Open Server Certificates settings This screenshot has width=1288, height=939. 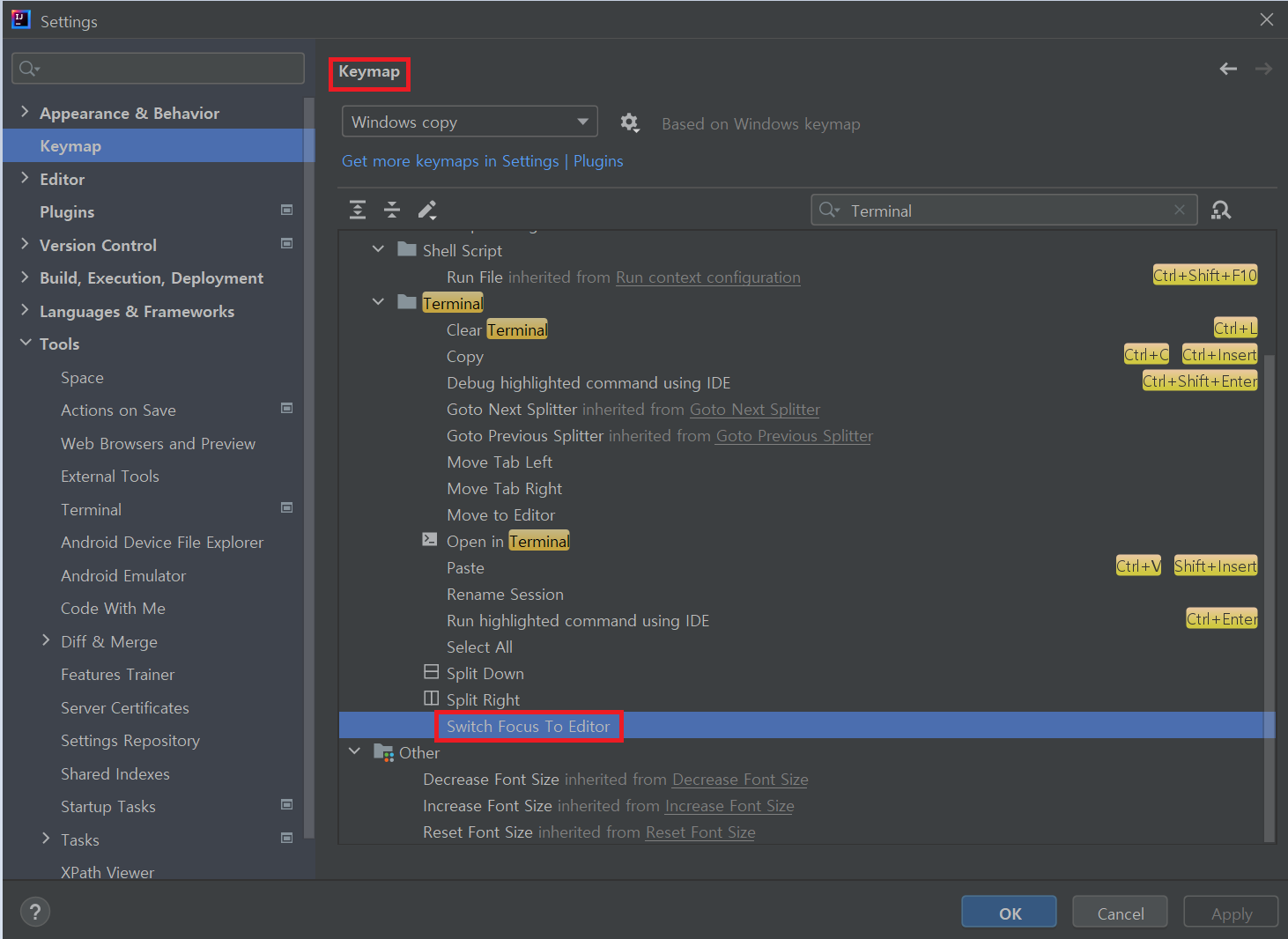[125, 707]
